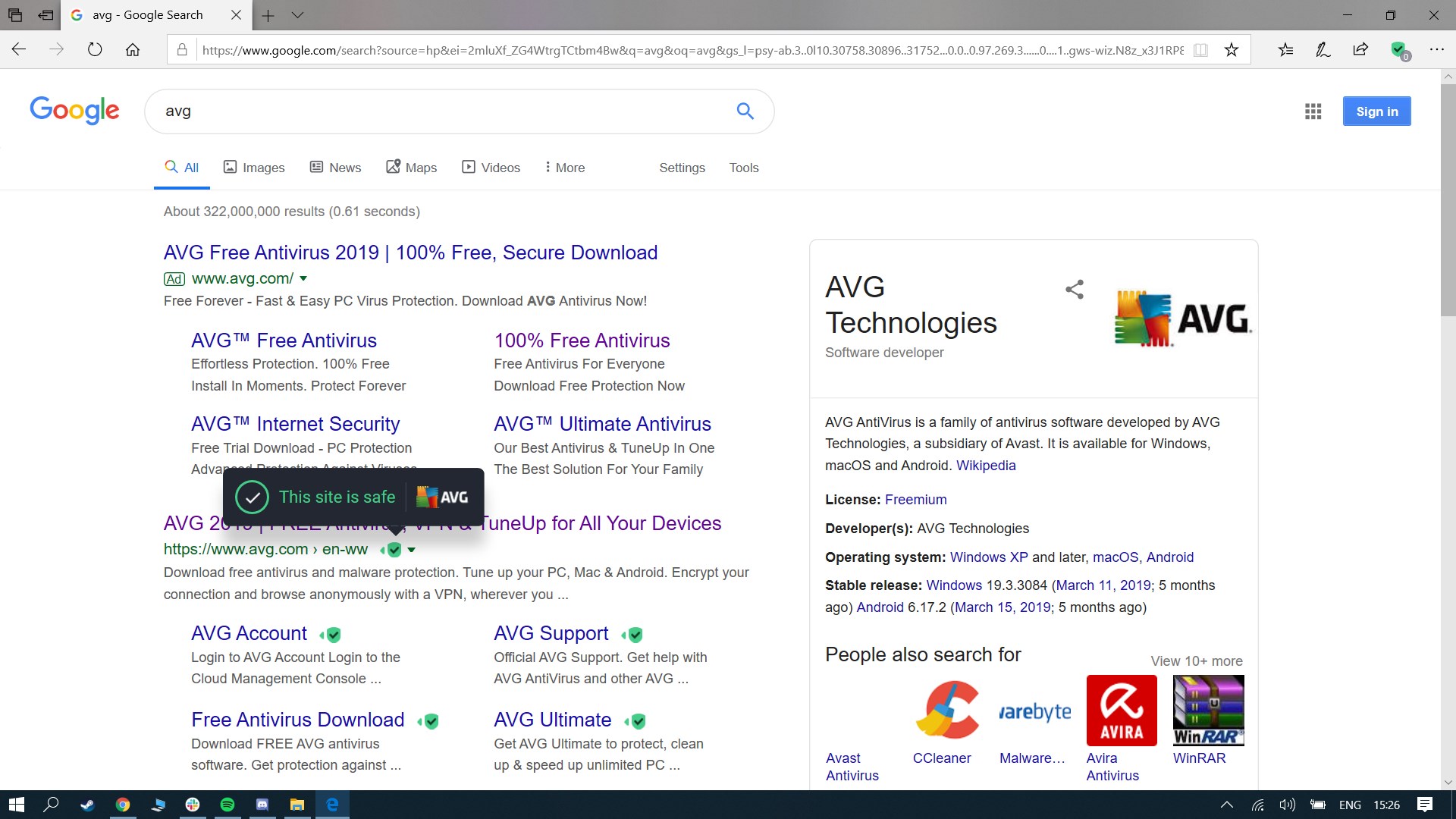Open the reading view book icon
The height and width of the screenshot is (819, 1456).
(x=1200, y=50)
